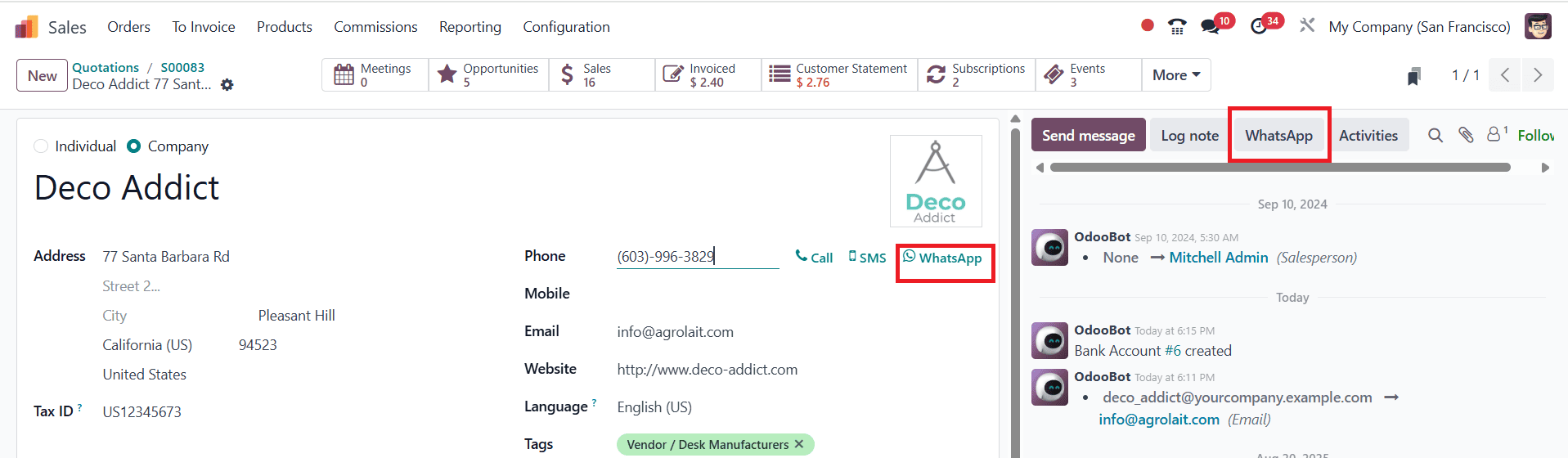The height and width of the screenshot is (458, 1568).
Task: Open the Products menu
Action: (285, 27)
